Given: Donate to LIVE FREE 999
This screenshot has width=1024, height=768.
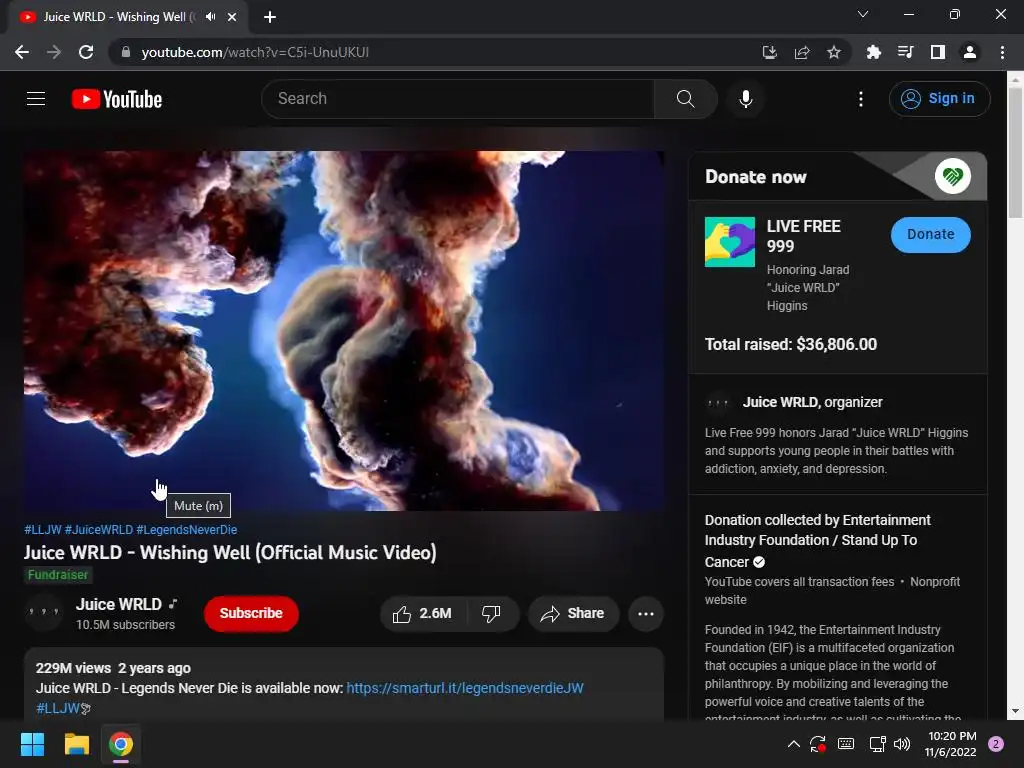Looking at the screenshot, I should [x=930, y=234].
